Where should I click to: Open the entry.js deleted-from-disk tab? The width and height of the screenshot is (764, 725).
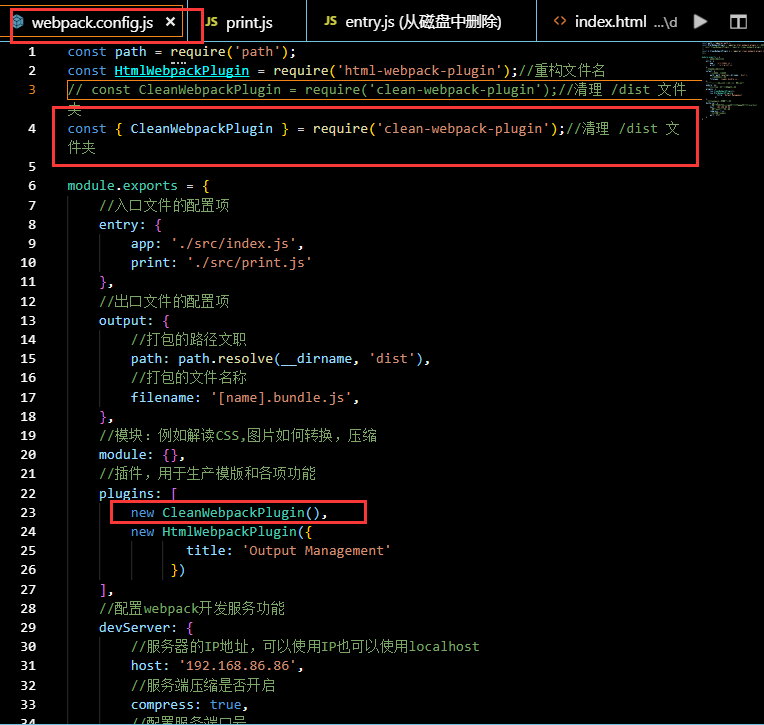(423, 22)
